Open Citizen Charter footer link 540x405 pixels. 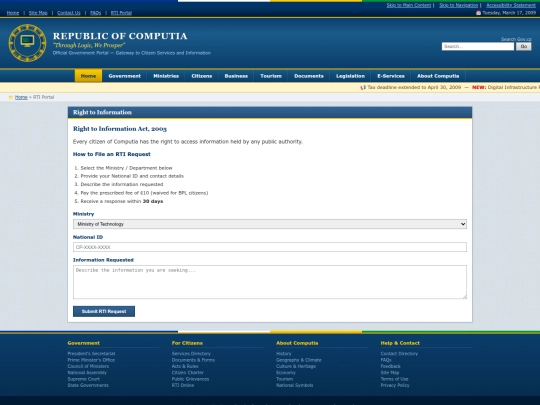click(x=188, y=373)
